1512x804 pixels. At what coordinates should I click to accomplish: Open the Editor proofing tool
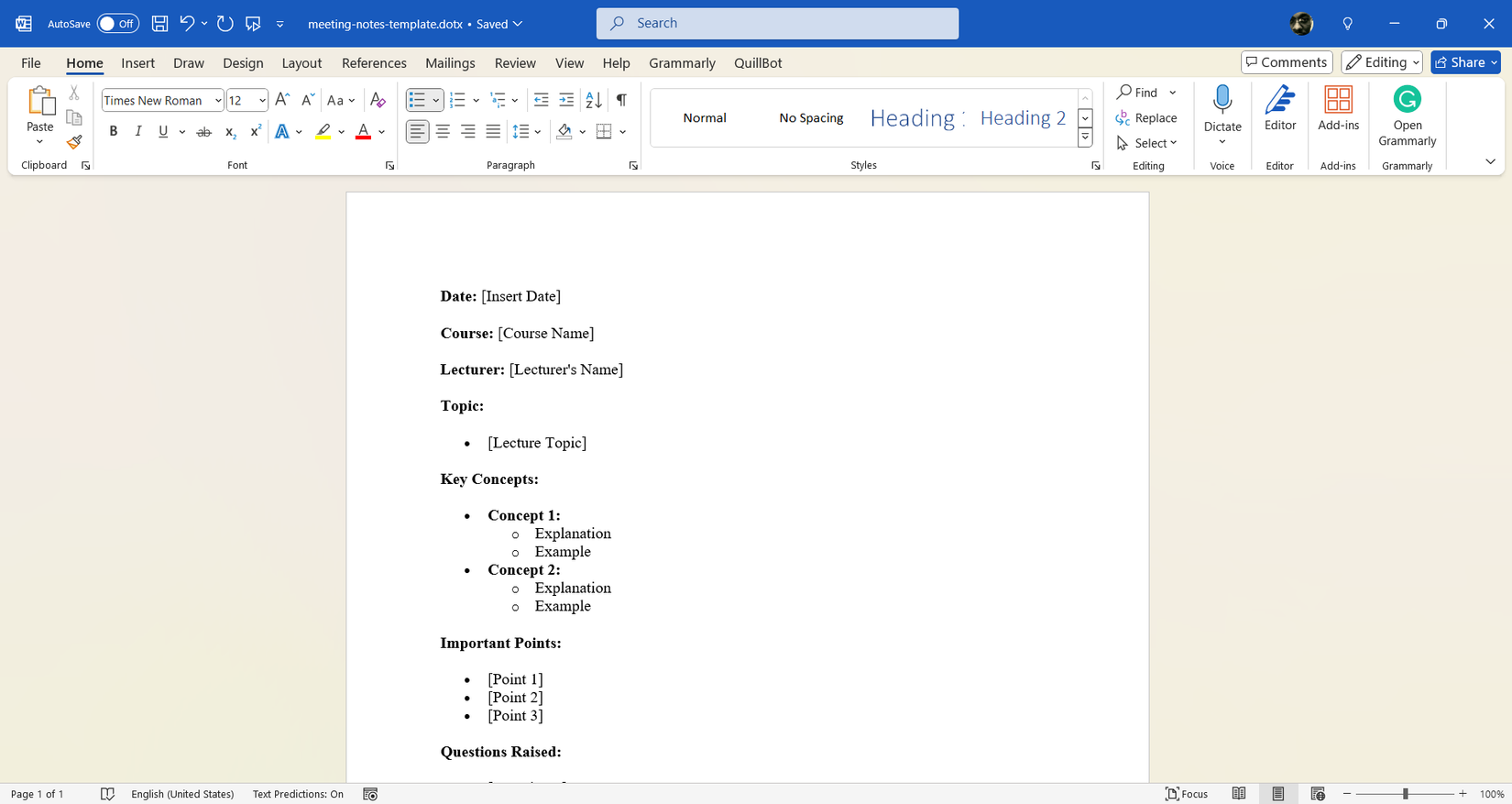click(1279, 109)
